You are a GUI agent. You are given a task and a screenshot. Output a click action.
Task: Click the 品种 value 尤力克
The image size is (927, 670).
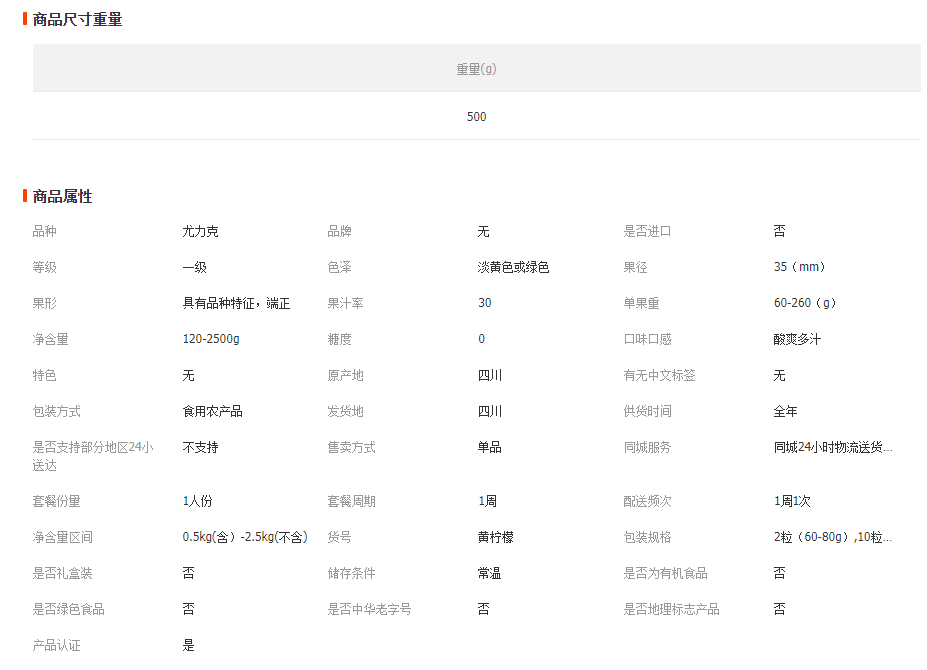click(200, 231)
